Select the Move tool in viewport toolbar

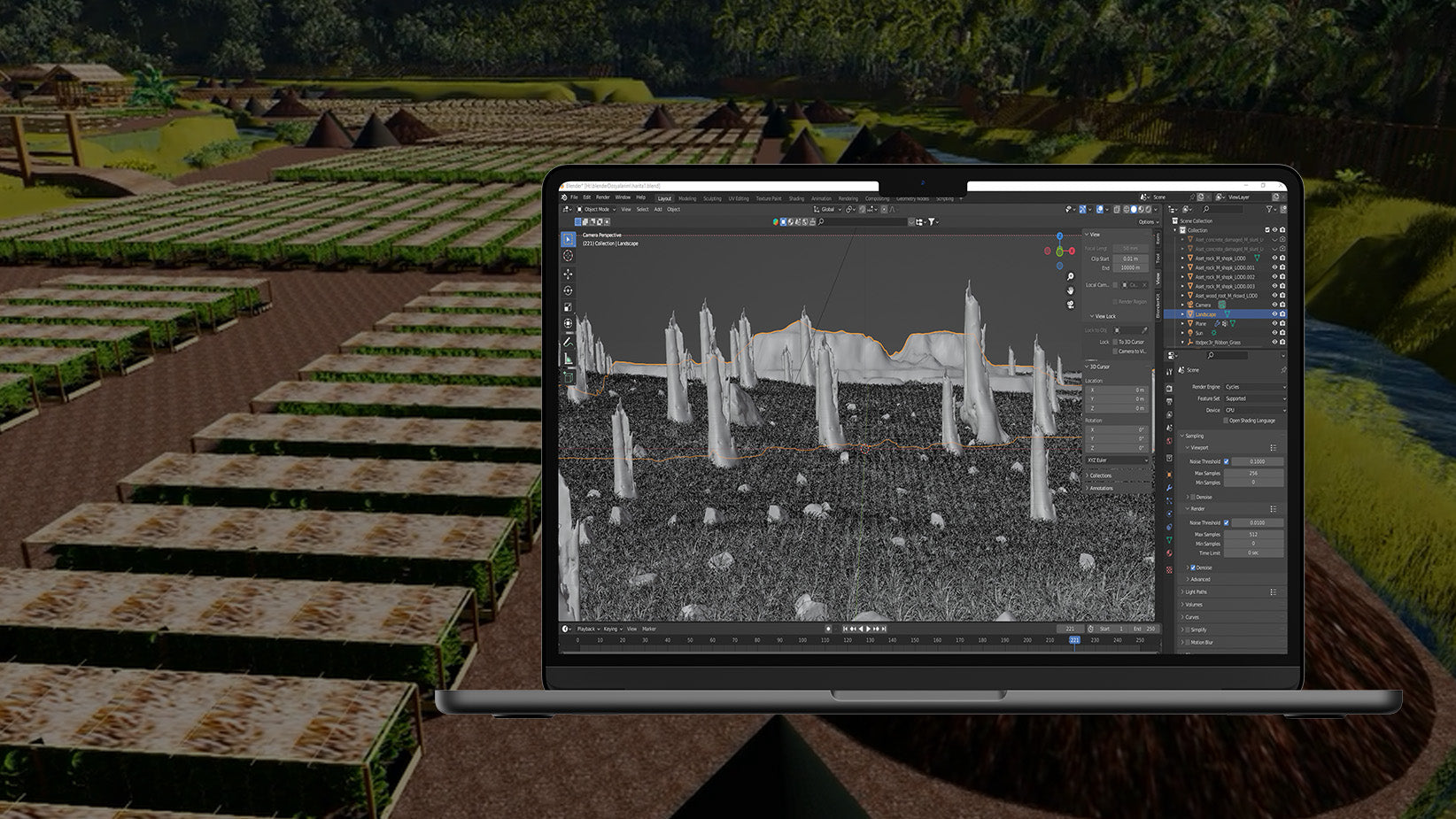(x=568, y=274)
